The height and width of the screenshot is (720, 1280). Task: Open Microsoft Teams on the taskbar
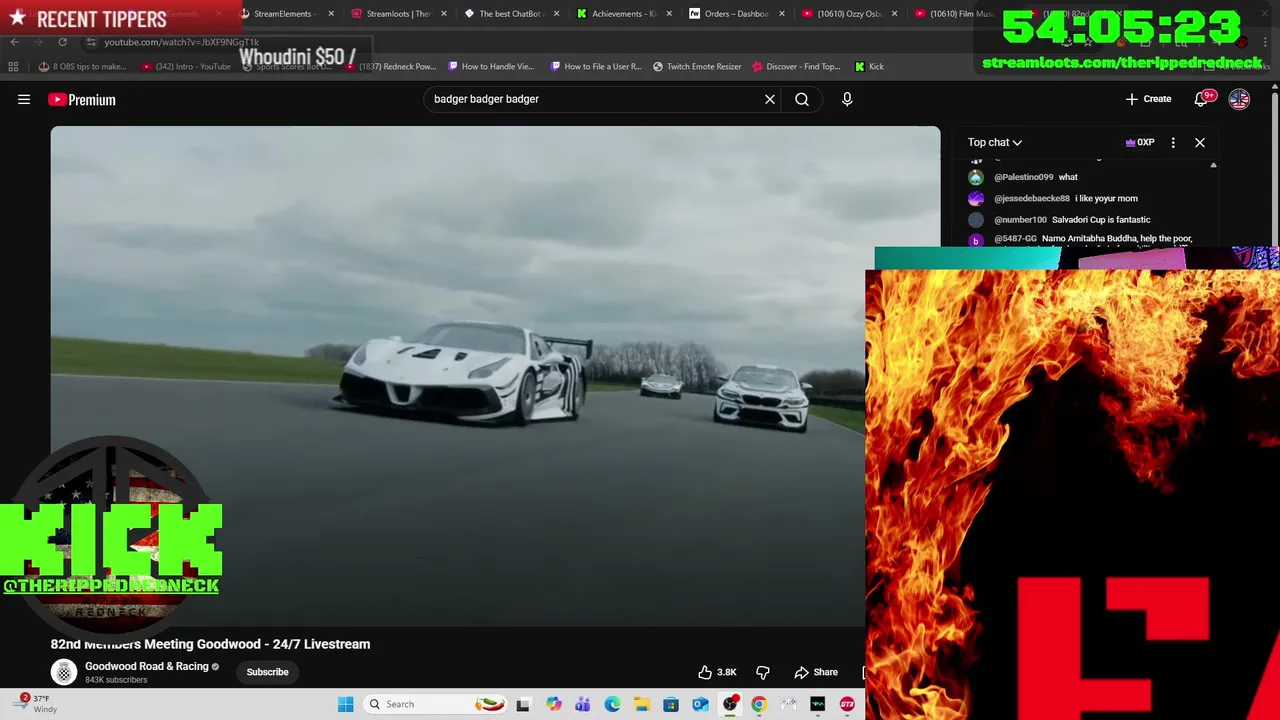point(582,704)
